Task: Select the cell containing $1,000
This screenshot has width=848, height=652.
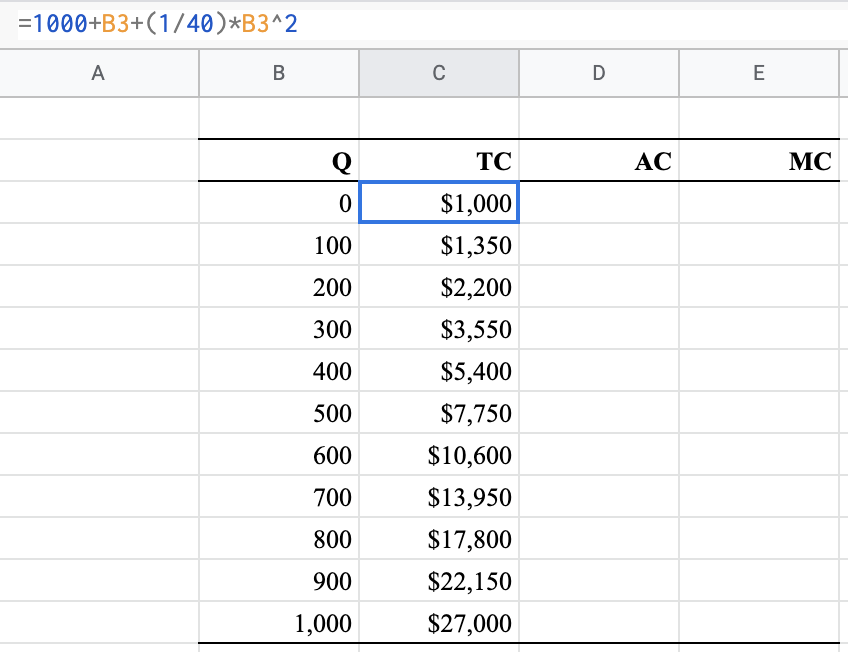Action: point(438,203)
